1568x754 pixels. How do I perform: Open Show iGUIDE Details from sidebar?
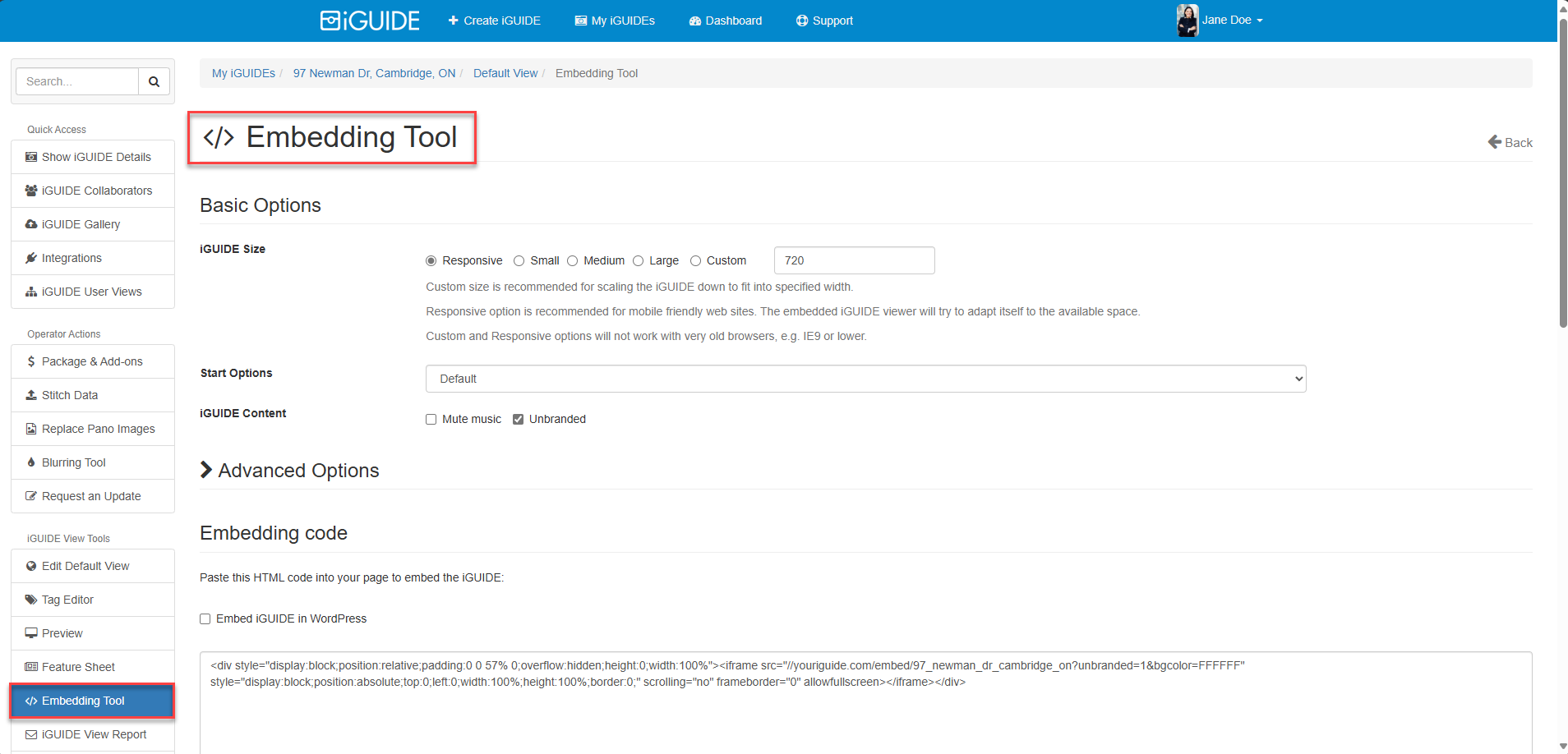point(93,157)
